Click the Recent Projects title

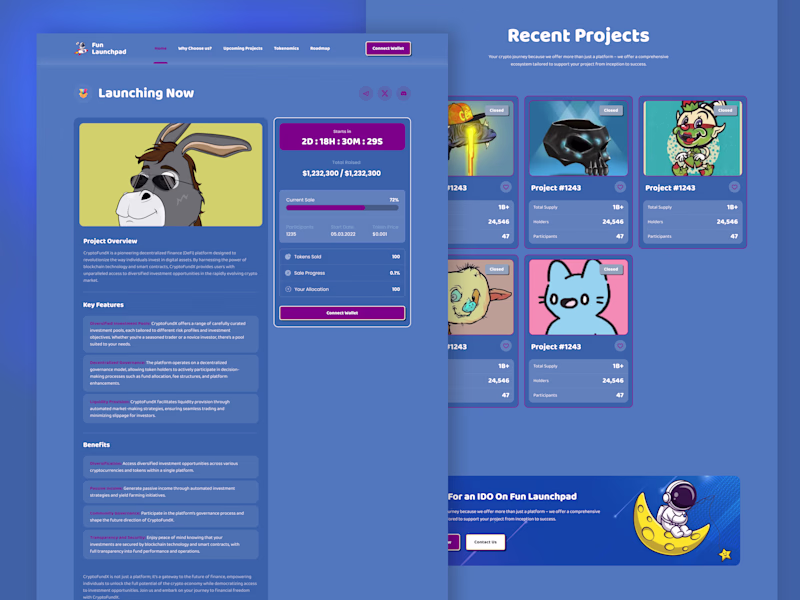[x=578, y=35]
